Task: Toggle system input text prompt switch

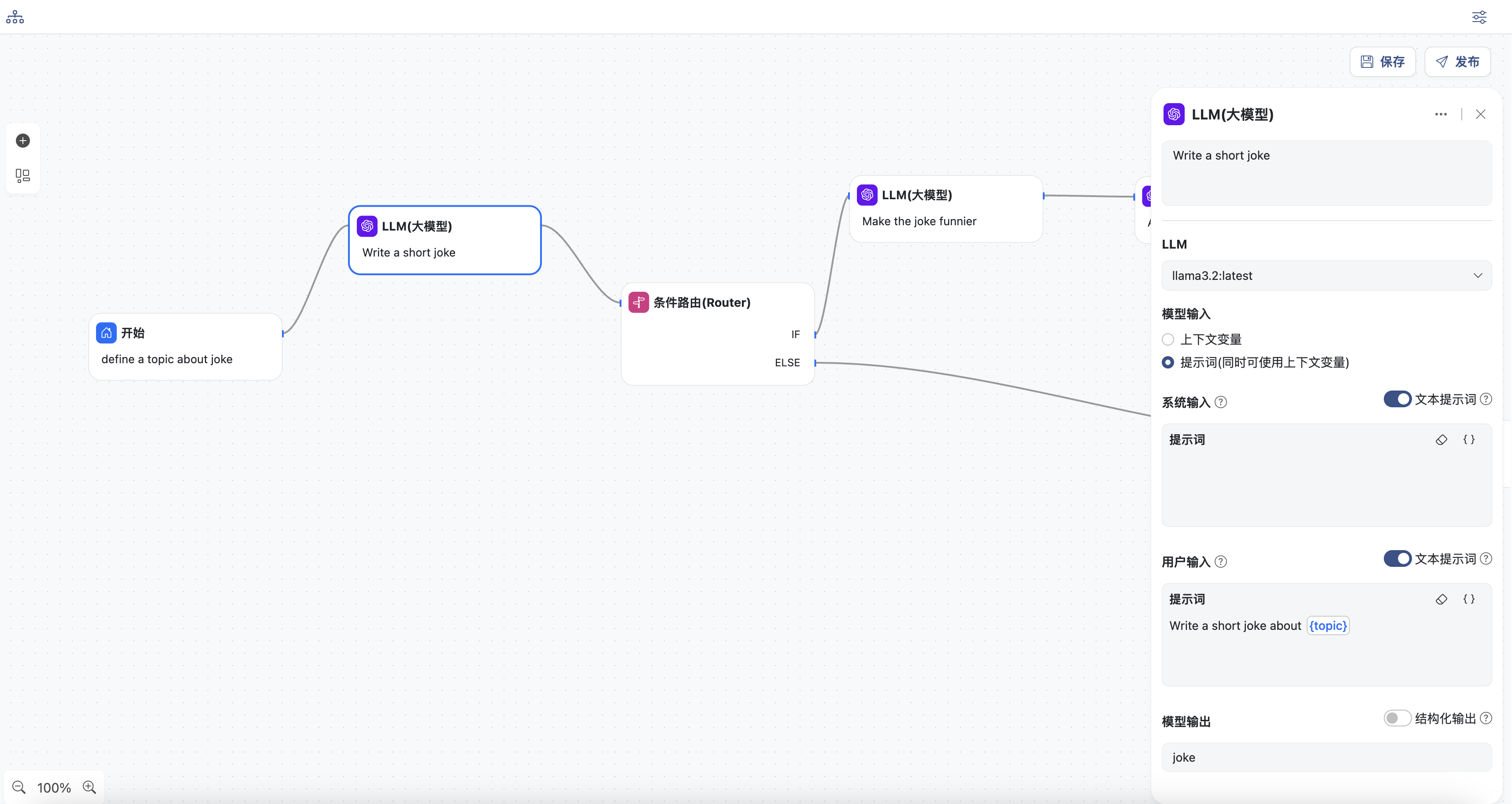Action: 1397,399
